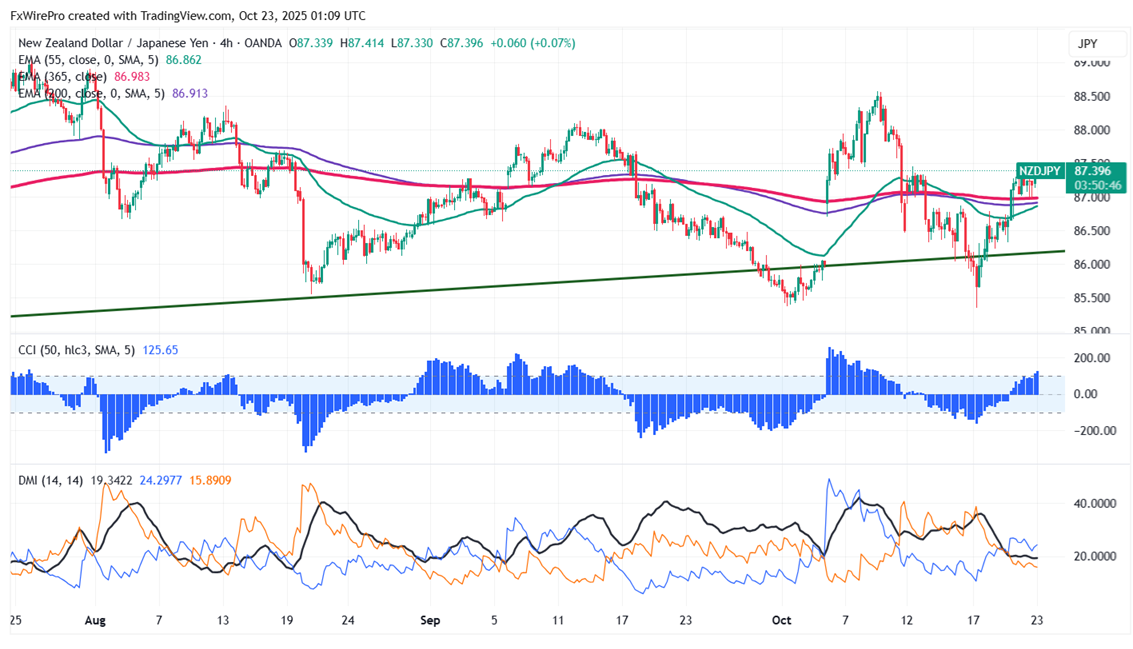Image resolution: width=1133 pixels, height=649 pixels.
Task: Click the DMI ADX value 19.3422
Action: [111, 480]
